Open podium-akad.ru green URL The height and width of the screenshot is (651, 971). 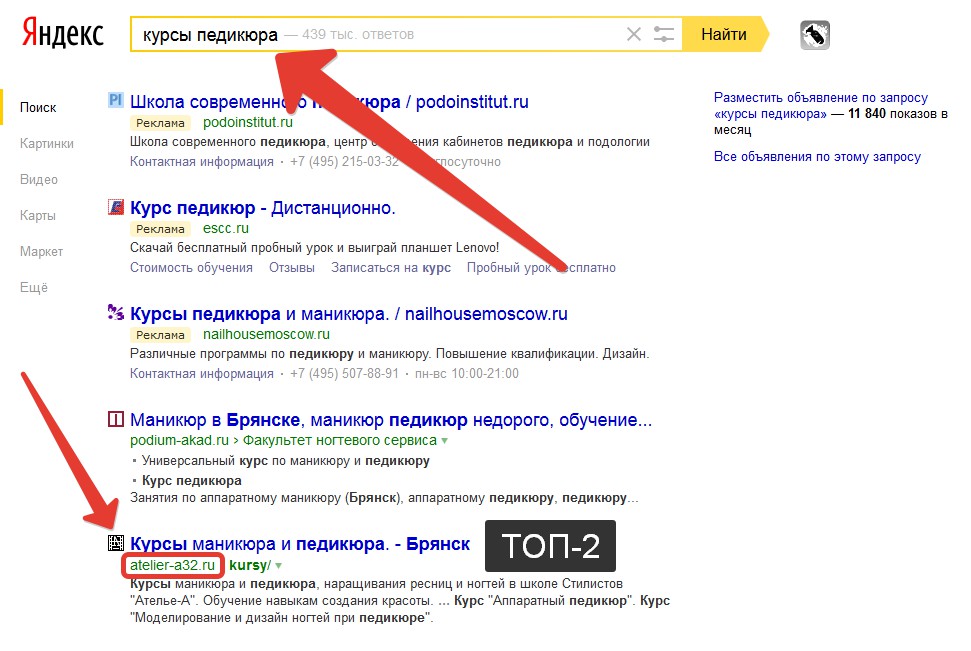click(x=179, y=440)
